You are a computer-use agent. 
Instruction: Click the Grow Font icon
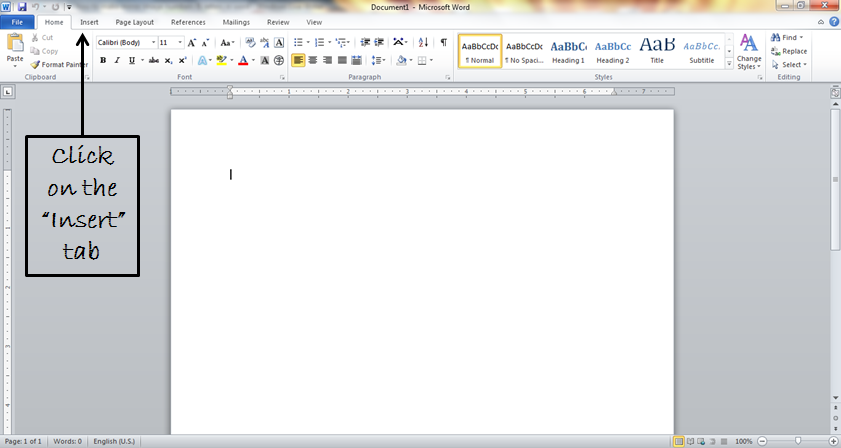coord(192,42)
